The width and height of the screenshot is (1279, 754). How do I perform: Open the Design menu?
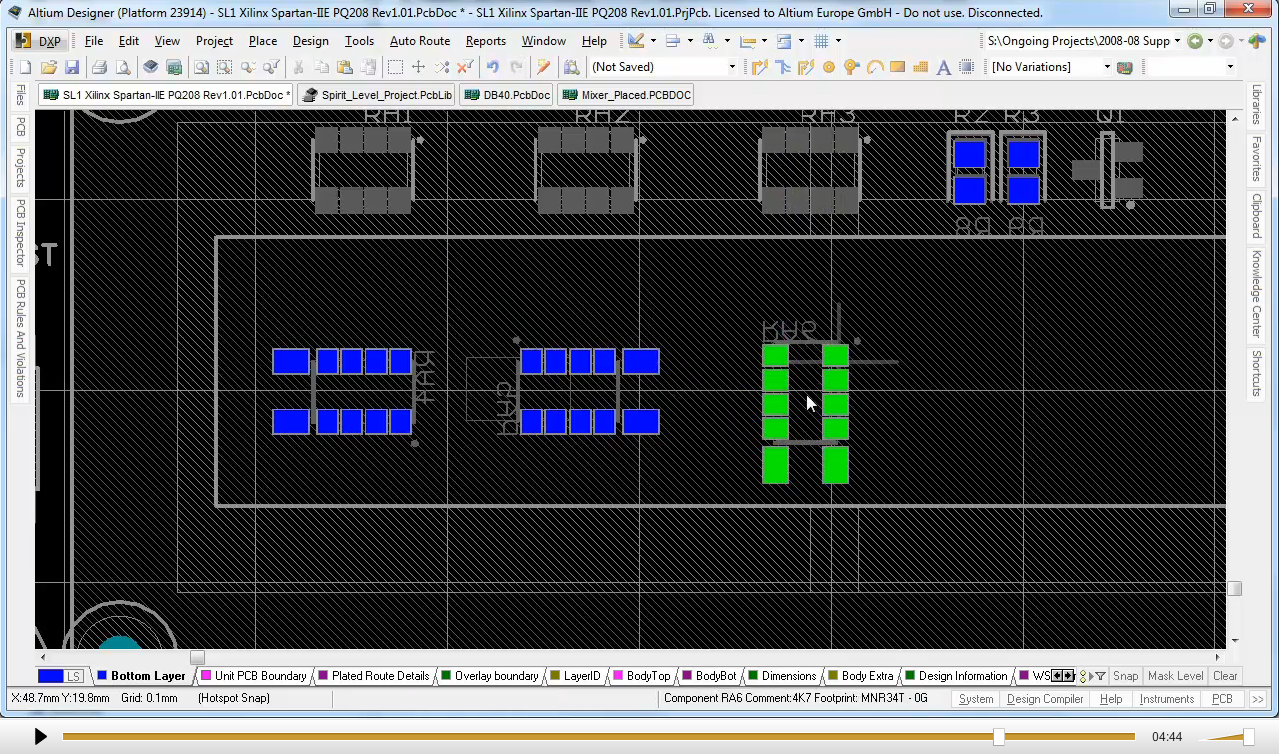(x=310, y=41)
